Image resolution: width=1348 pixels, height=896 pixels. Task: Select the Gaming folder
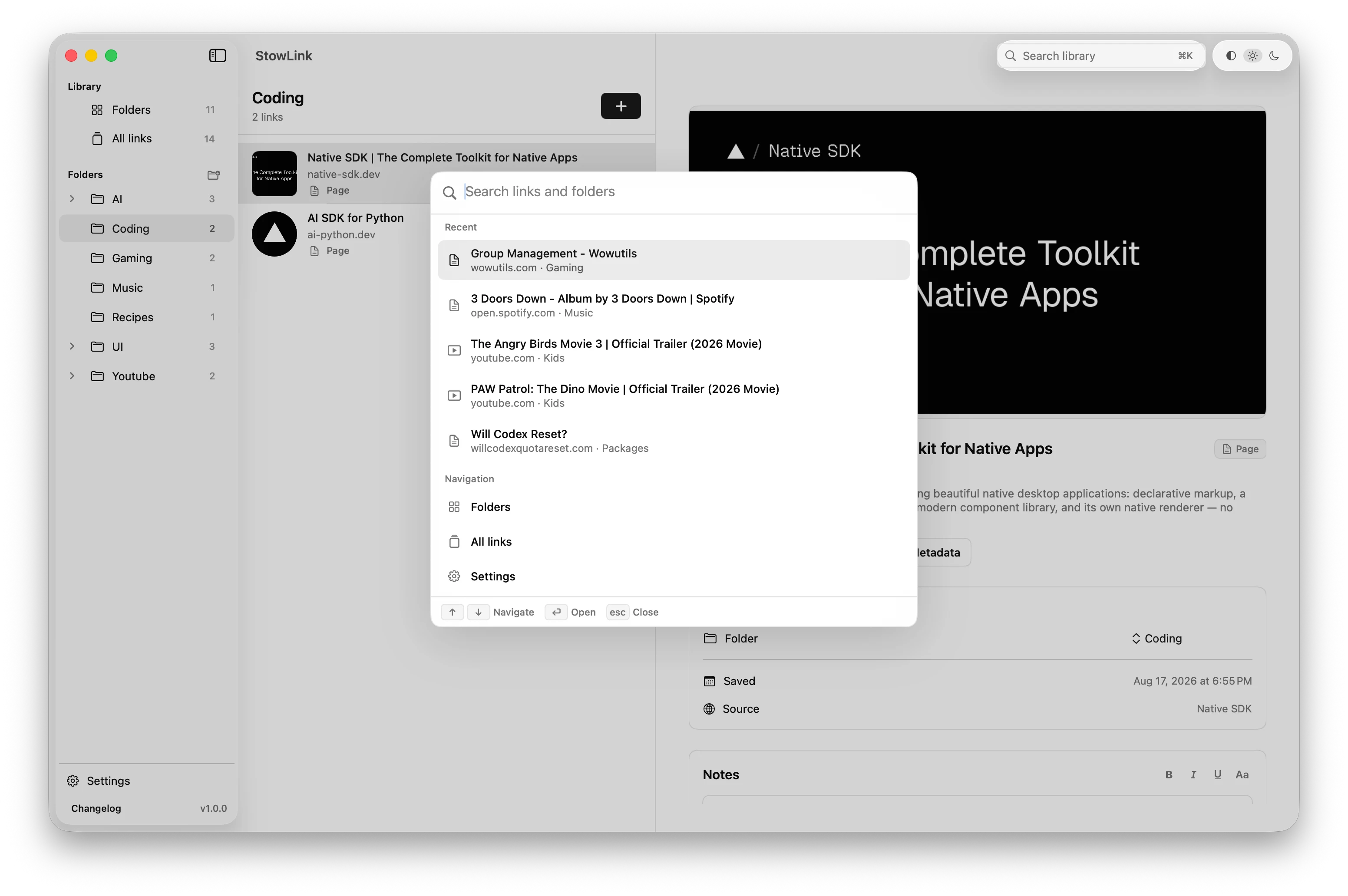[x=146, y=258]
